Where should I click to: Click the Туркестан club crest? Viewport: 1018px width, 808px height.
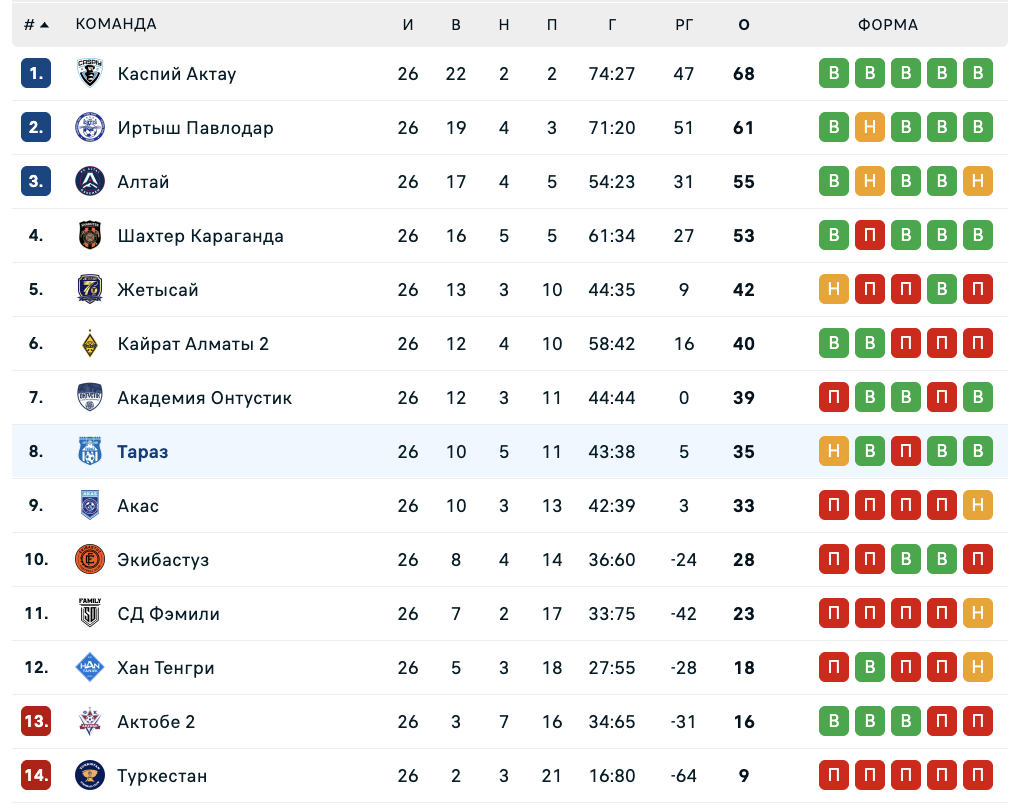click(x=90, y=776)
